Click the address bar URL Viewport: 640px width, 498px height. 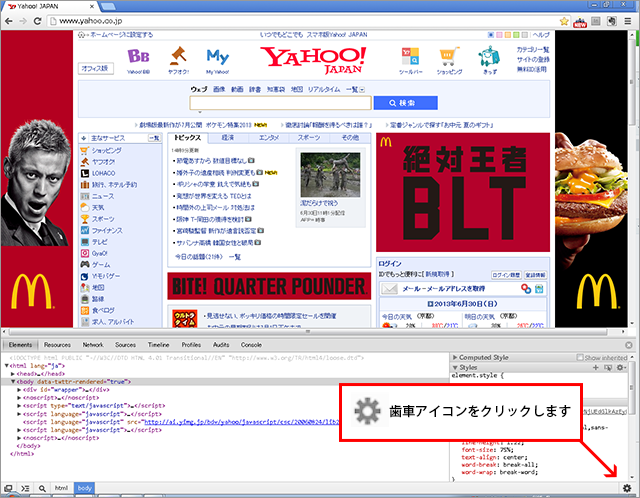(91, 21)
